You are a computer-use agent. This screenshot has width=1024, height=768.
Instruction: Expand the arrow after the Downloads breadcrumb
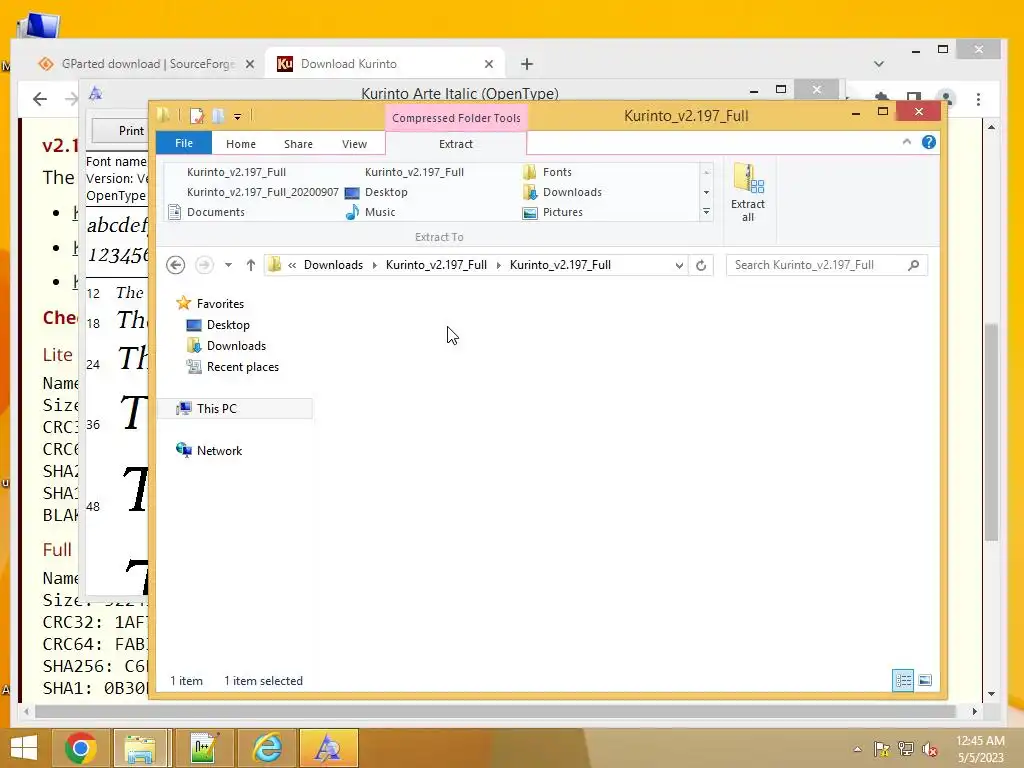pyautogui.click(x=375, y=264)
